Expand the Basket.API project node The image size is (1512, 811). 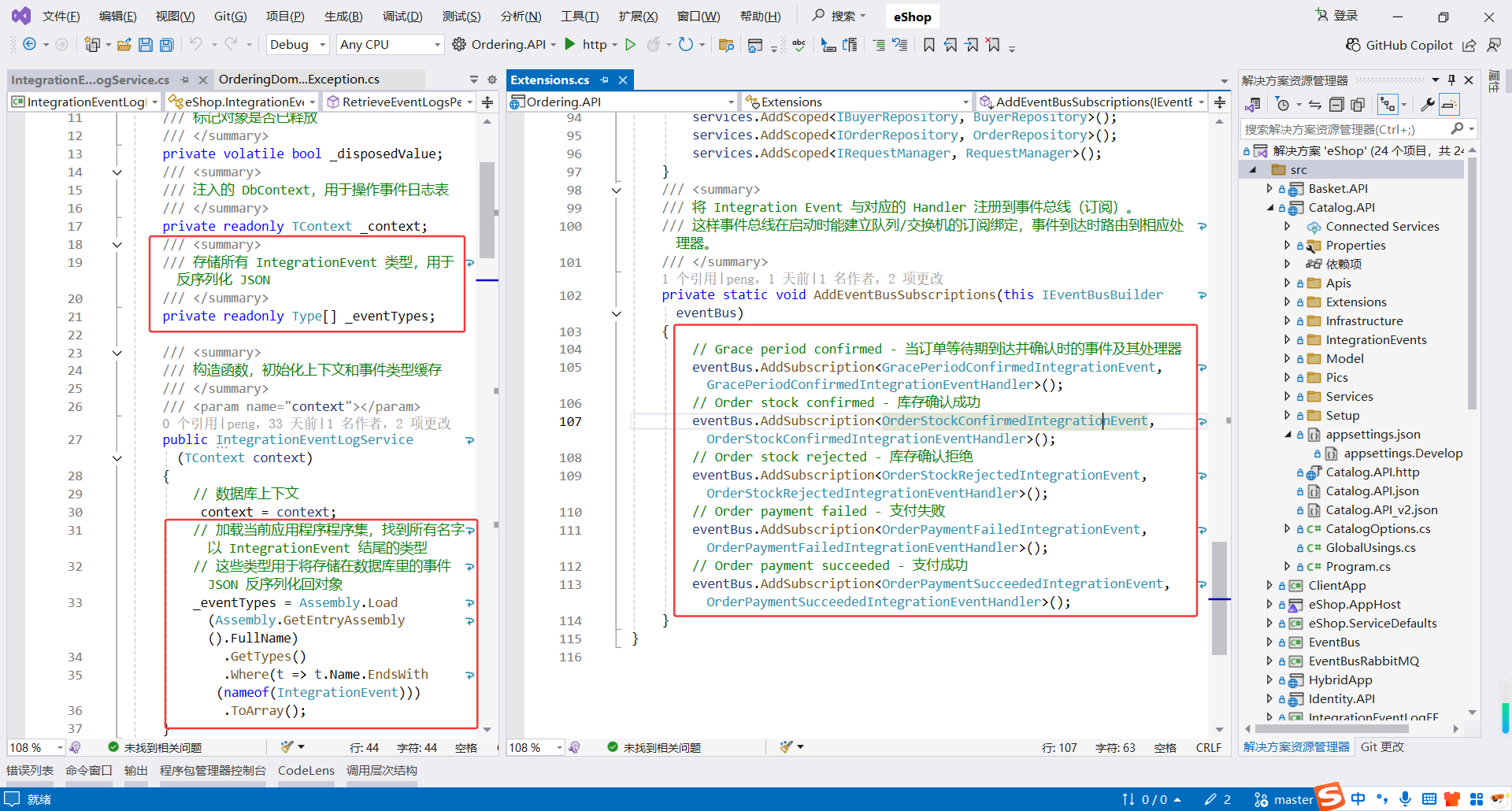point(1269,189)
